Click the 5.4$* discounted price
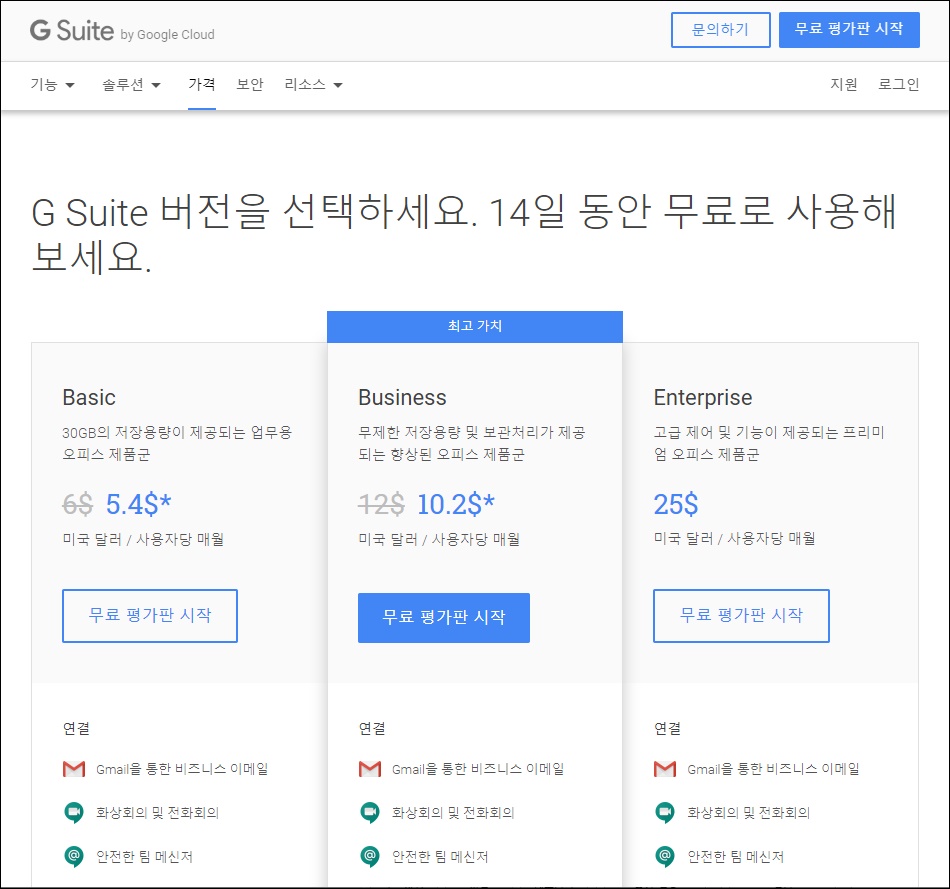 pyautogui.click(x=139, y=504)
